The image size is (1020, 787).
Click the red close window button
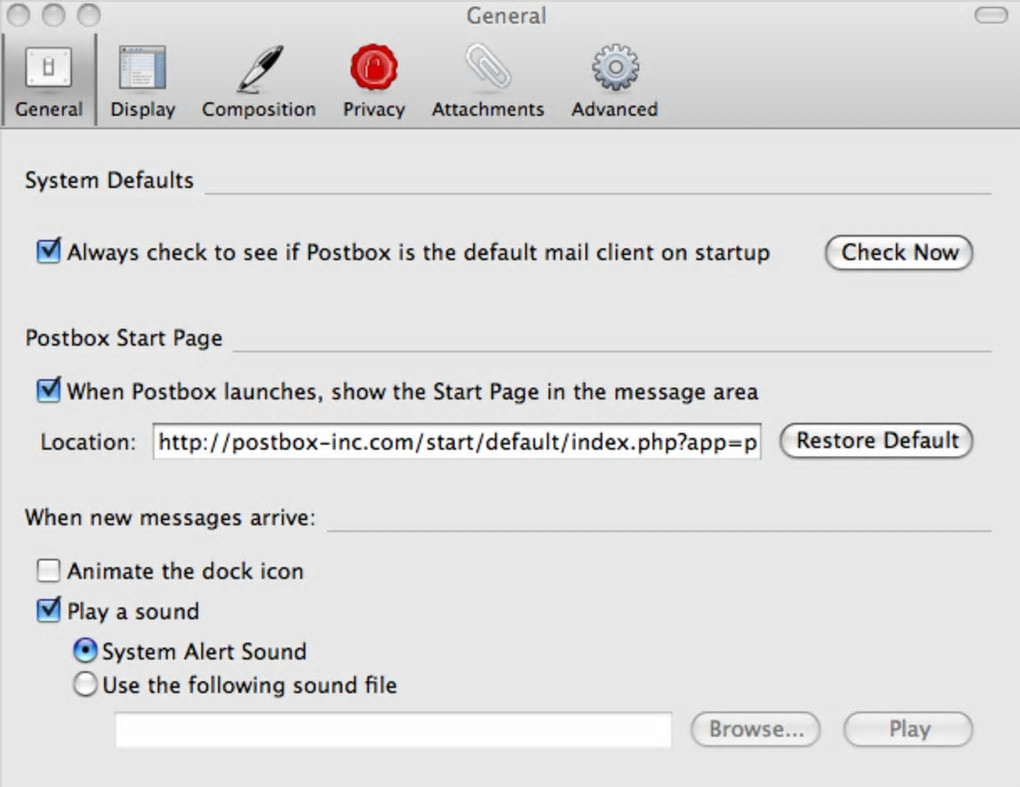tap(19, 14)
